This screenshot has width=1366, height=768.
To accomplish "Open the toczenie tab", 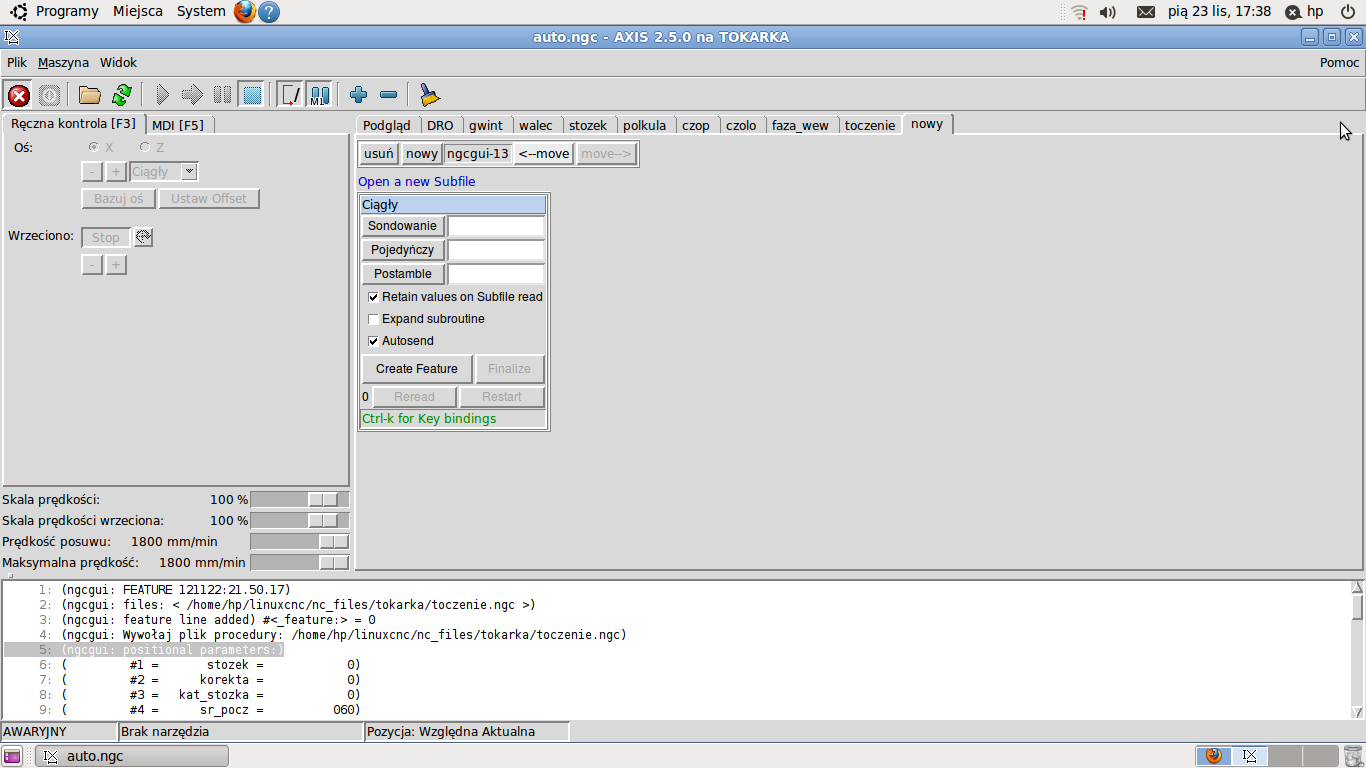I will point(870,125).
